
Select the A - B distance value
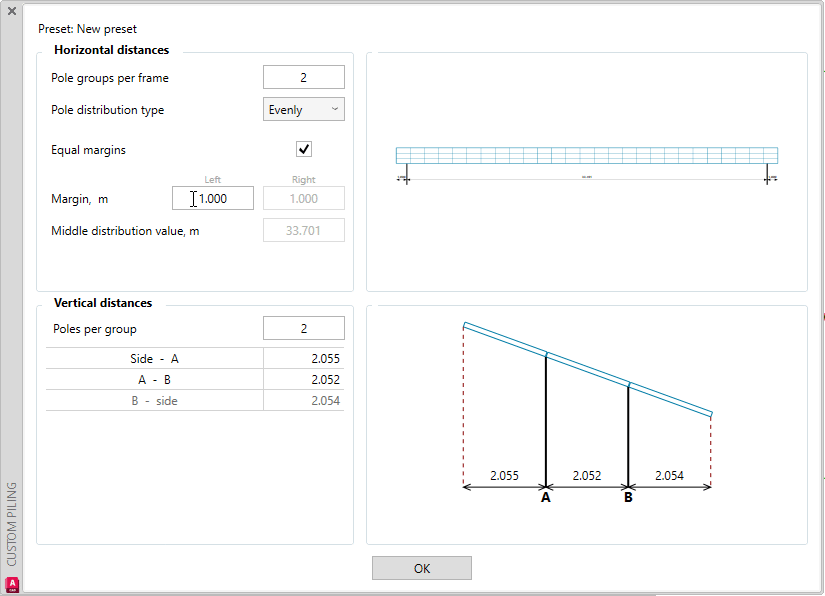304,380
